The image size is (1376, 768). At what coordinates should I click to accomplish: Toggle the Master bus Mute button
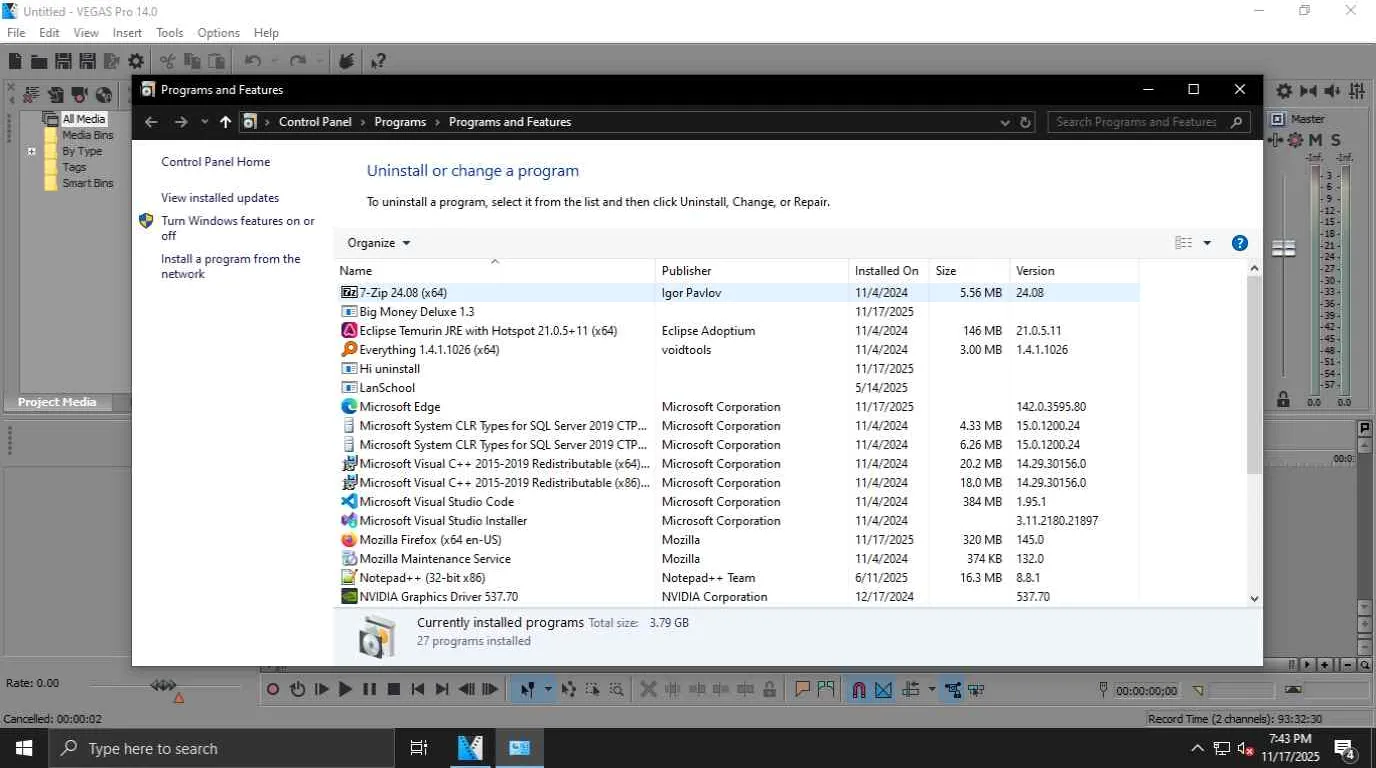click(x=1315, y=141)
